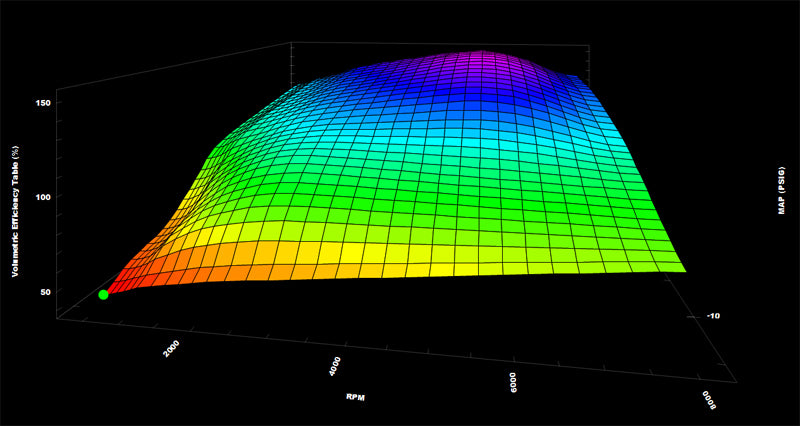
Task: Click the RPM axis label
Action: click(x=355, y=397)
